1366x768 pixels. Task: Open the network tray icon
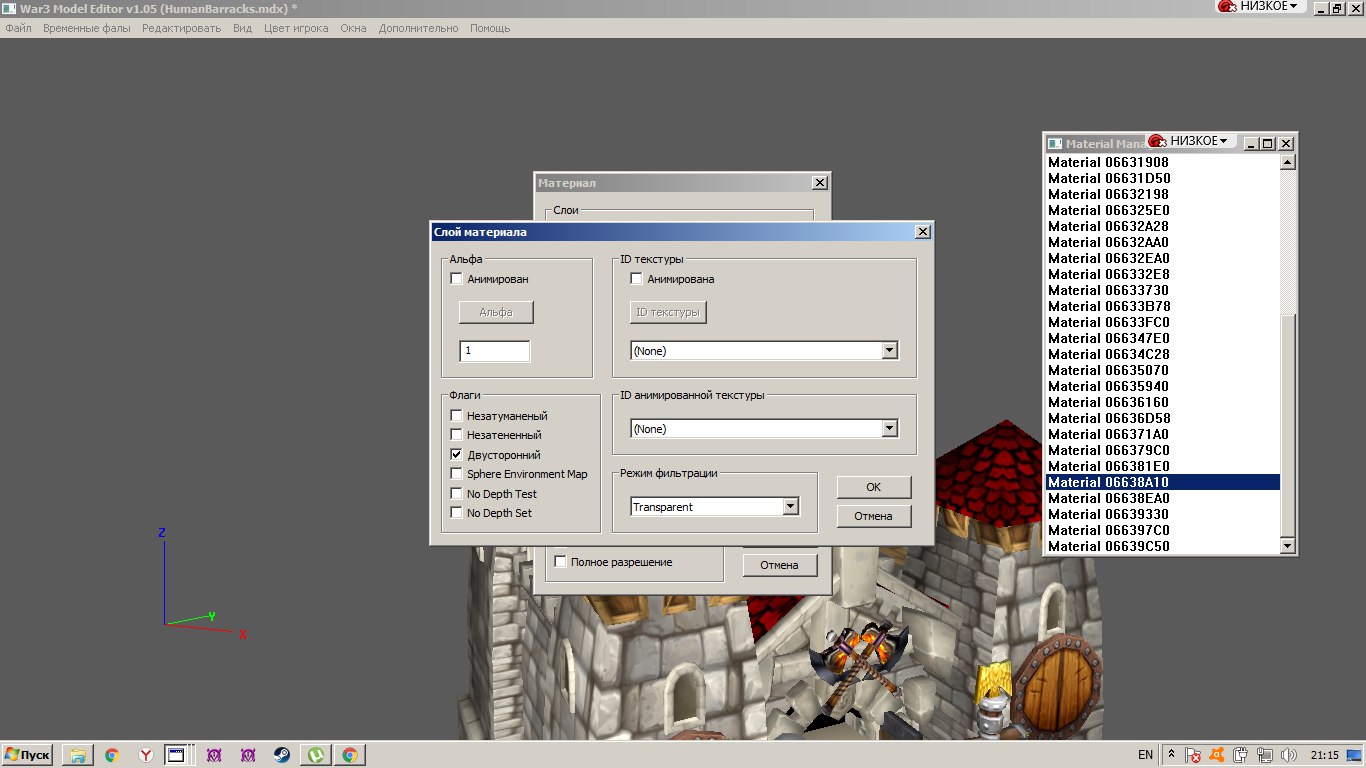coord(1265,755)
